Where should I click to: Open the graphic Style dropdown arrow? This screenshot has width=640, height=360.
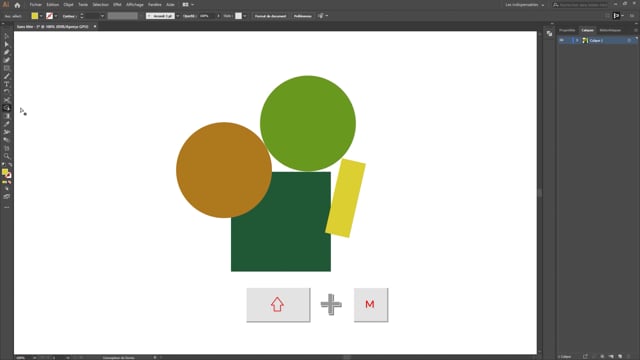[244, 16]
